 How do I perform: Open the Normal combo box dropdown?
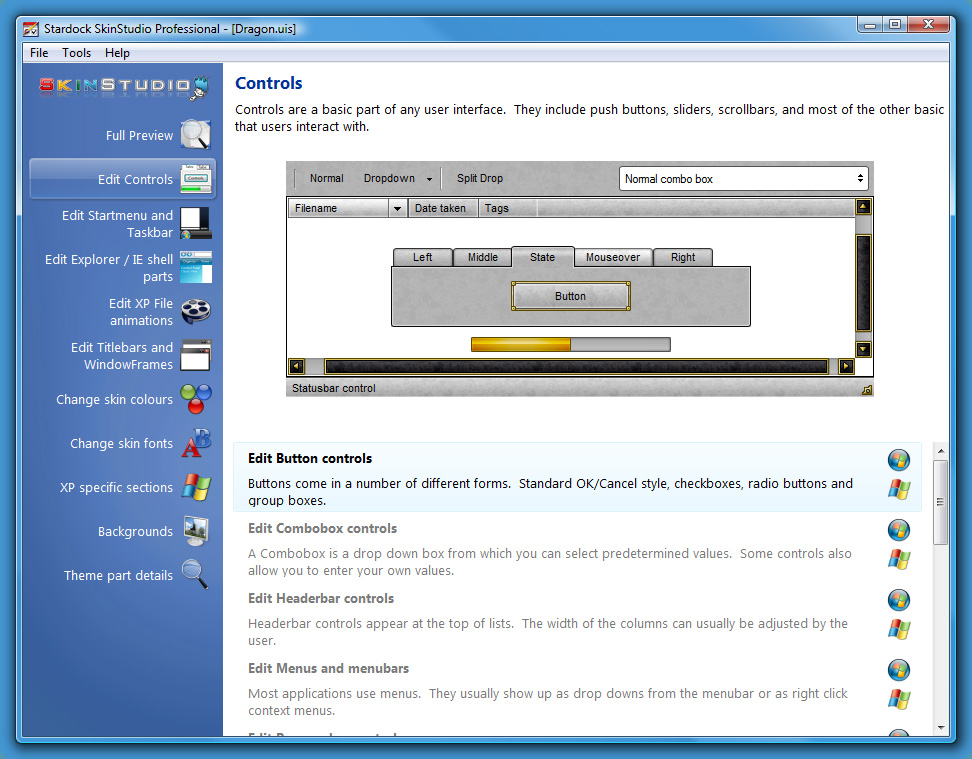743,179
